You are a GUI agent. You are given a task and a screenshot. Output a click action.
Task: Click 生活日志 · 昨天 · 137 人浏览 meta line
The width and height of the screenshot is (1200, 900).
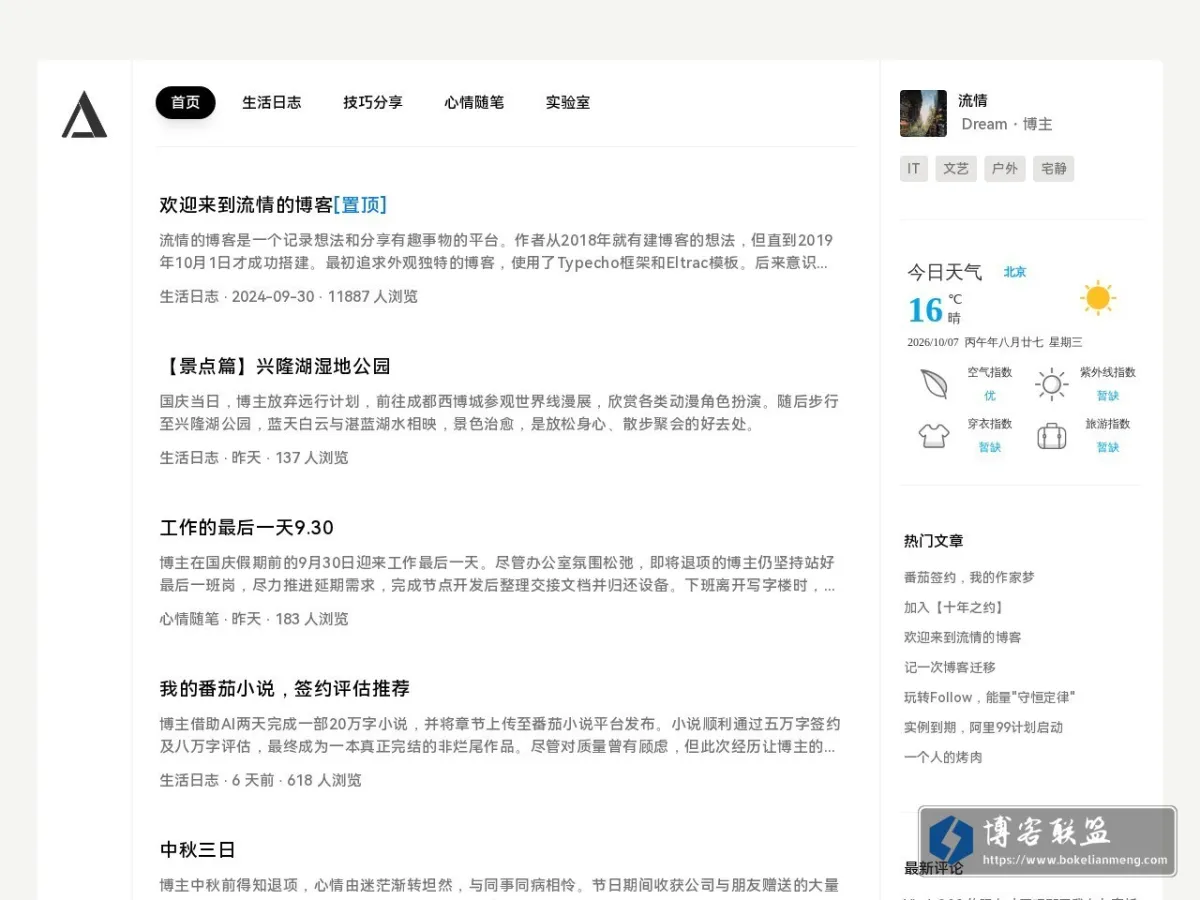pos(254,457)
